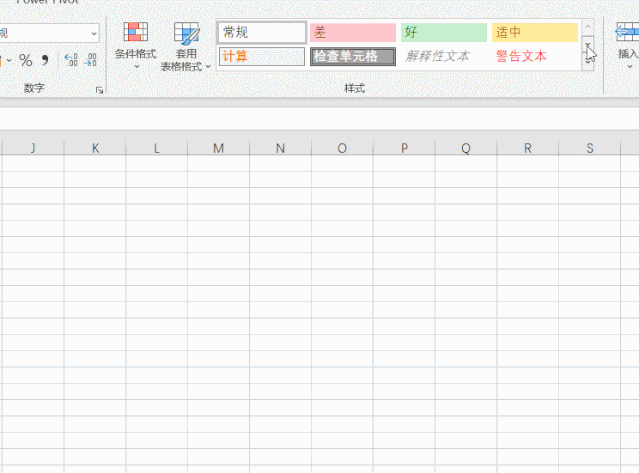Select column O header
This screenshot has height=473, width=639.
click(342, 148)
